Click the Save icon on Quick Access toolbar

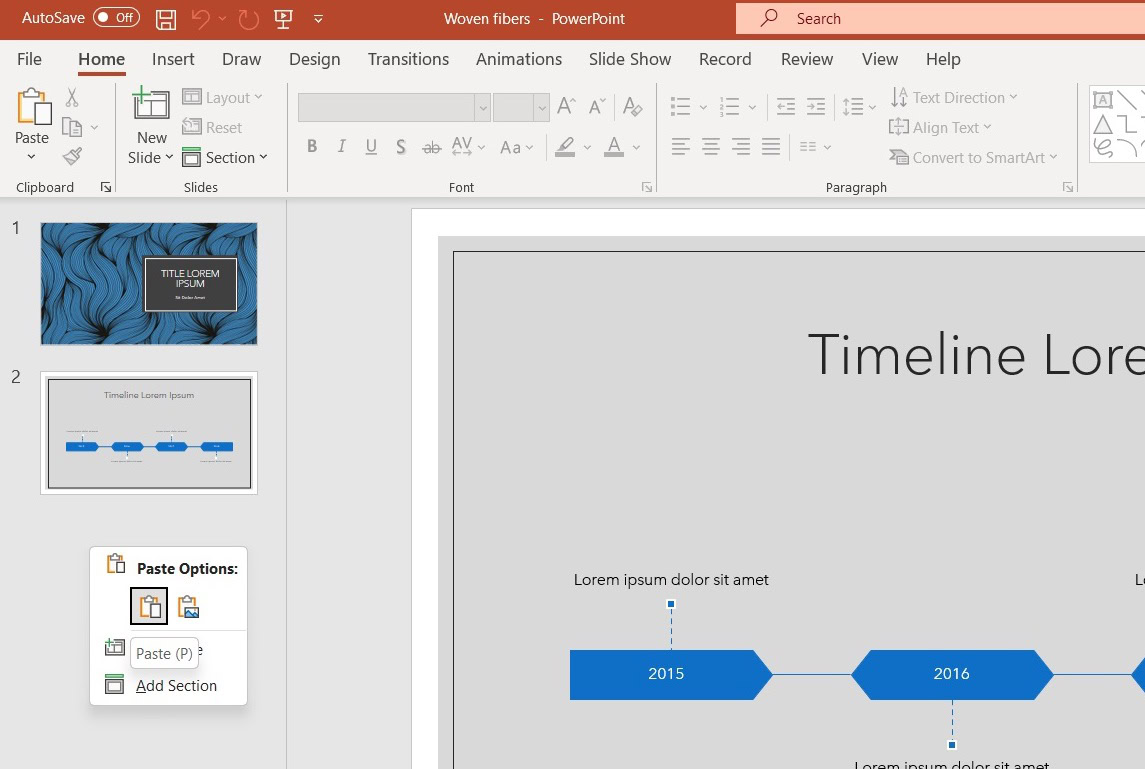point(165,18)
